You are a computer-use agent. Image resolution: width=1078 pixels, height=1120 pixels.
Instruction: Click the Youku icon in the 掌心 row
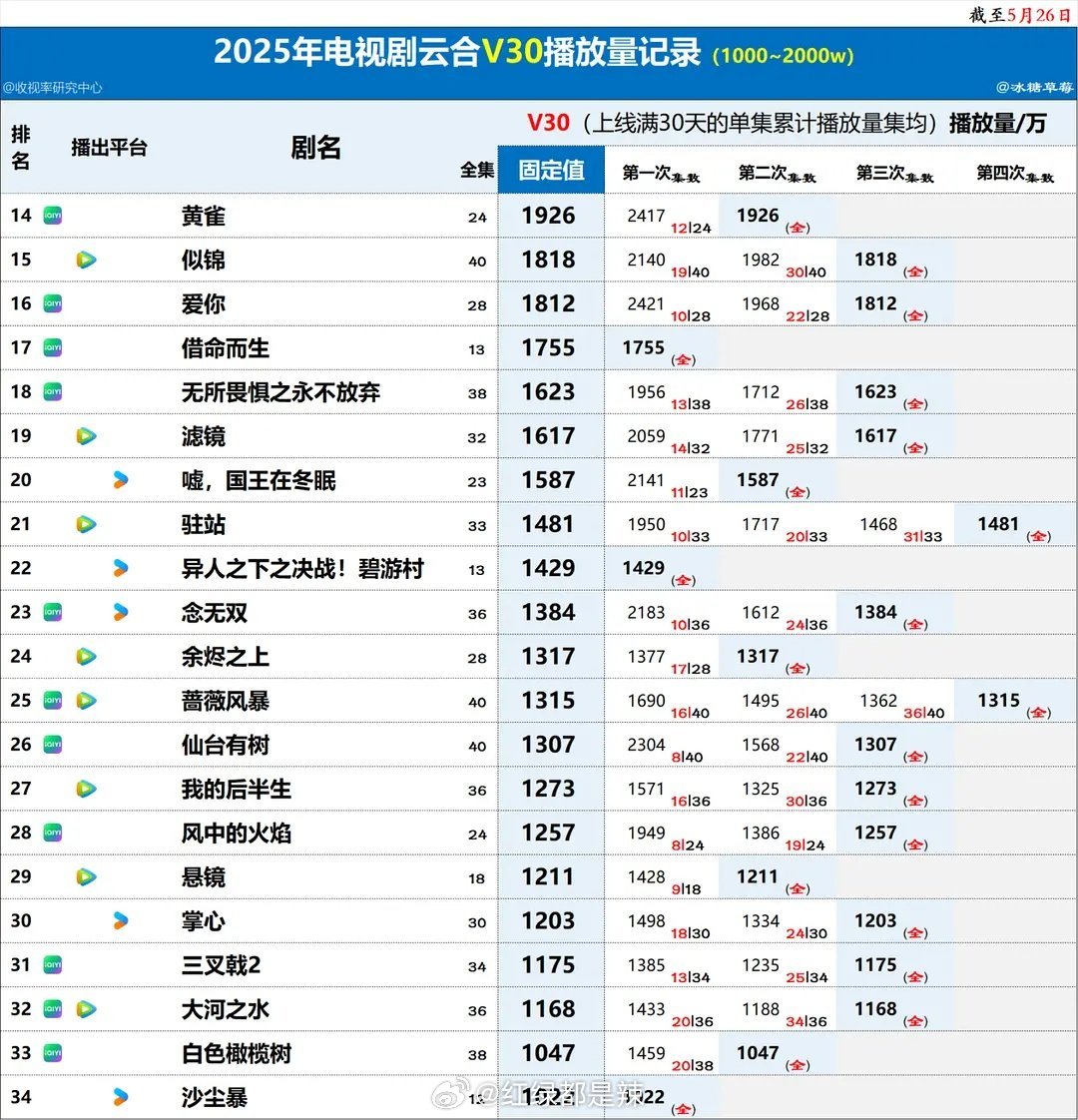pyautogui.click(x=121, y=920)
